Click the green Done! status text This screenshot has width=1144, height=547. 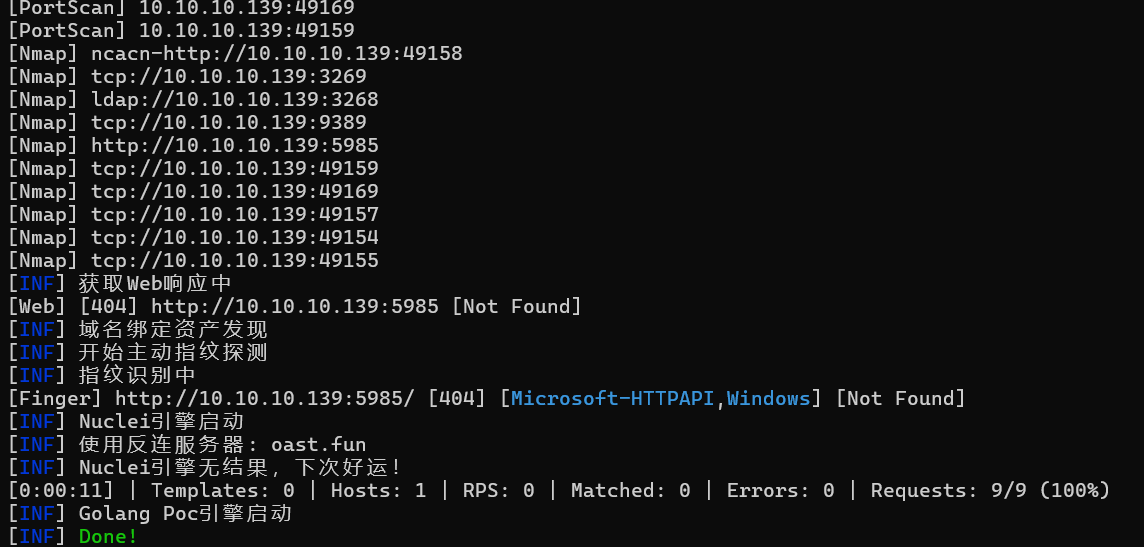108,536
